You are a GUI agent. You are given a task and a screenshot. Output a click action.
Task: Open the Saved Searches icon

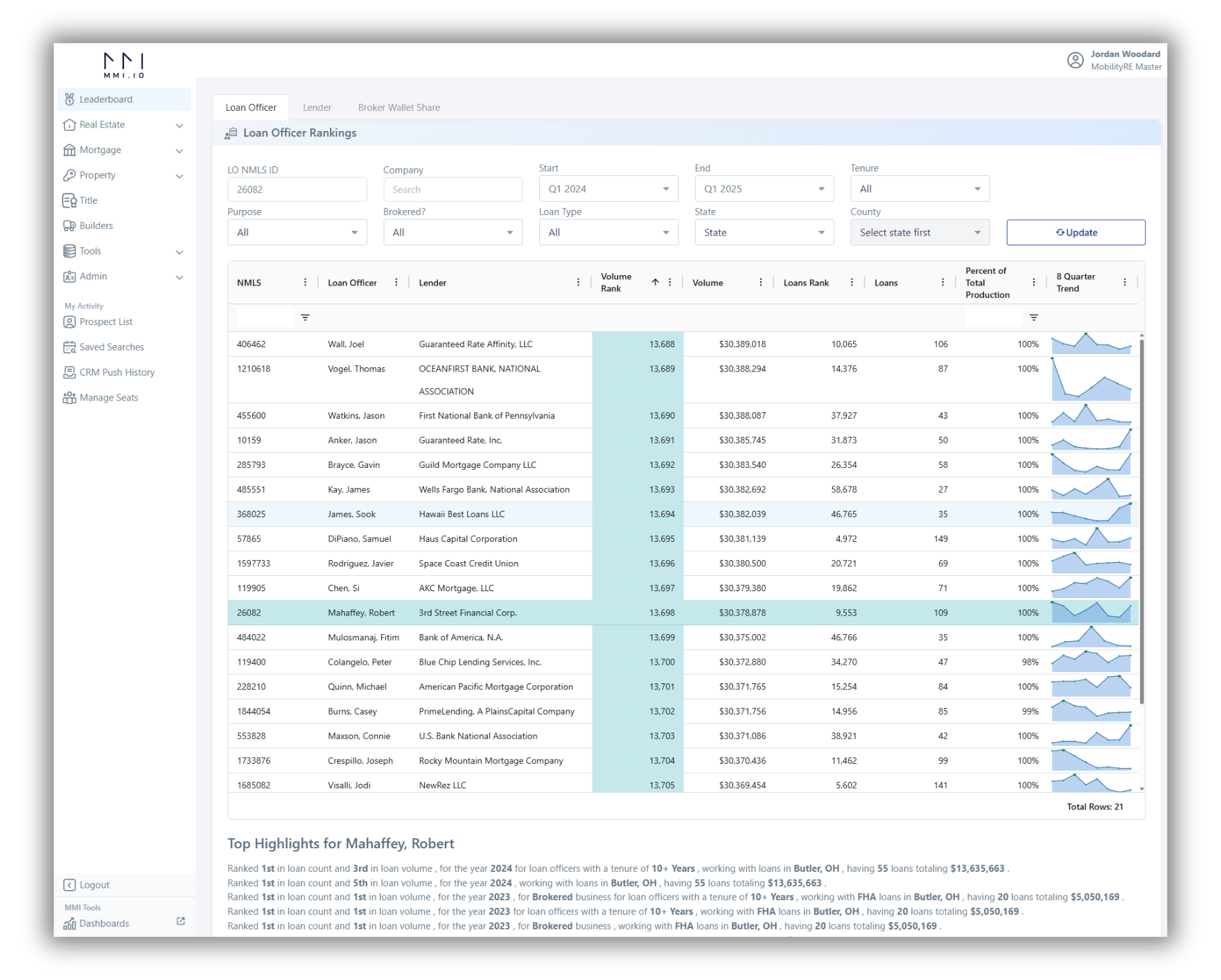(69, 347)
